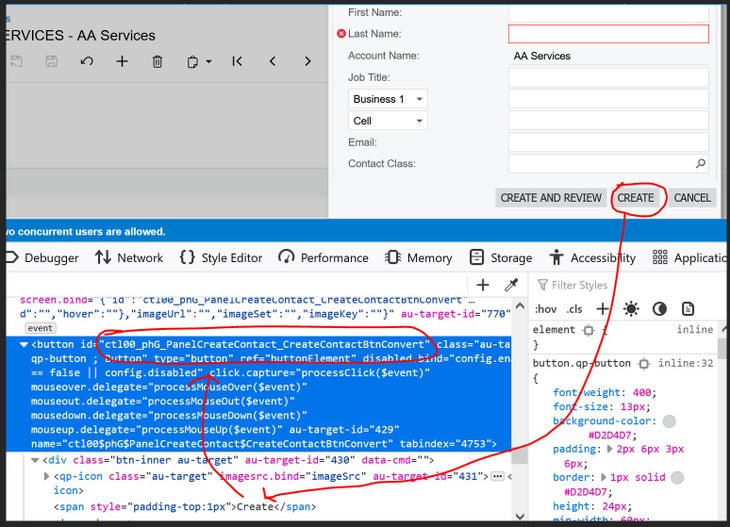Click the save and close icon

(16, 61)
